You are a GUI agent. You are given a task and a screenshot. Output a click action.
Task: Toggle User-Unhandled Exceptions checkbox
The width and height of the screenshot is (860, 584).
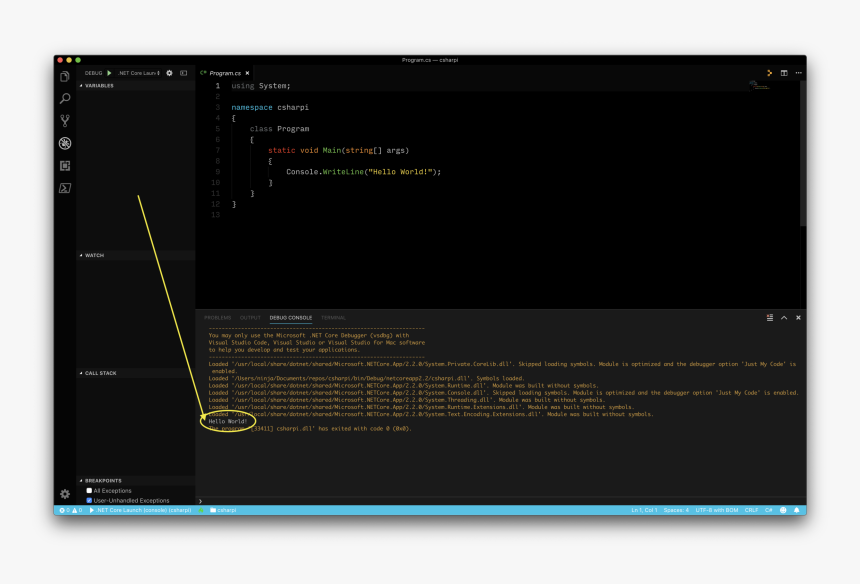[89, 501]
